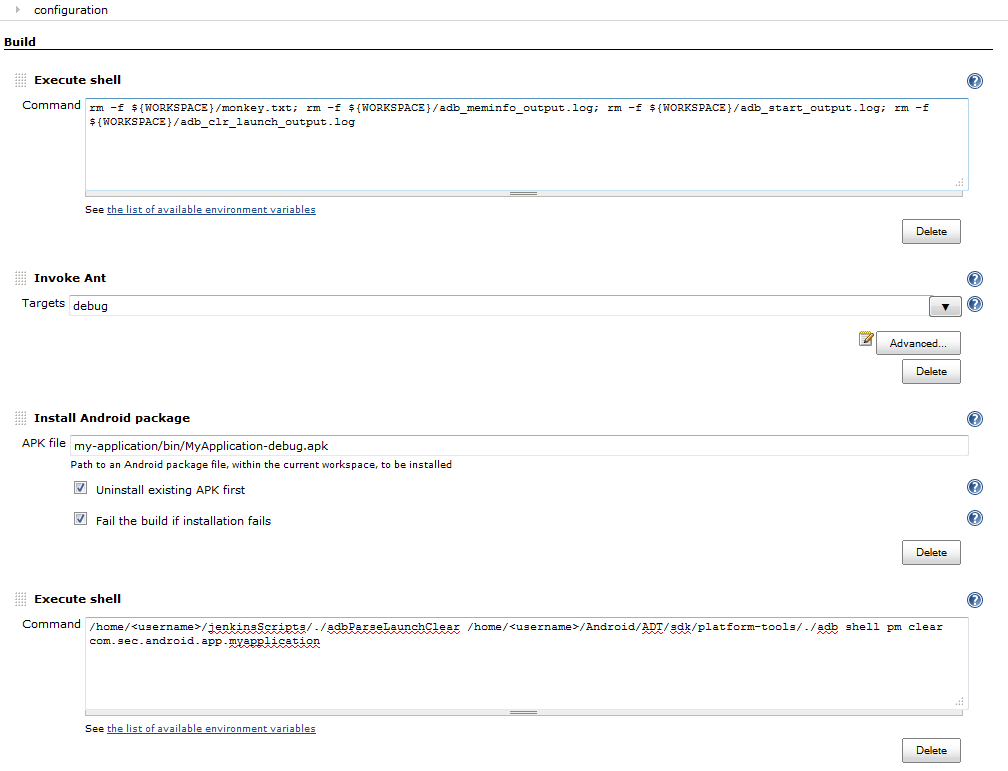Click the resize bar below the adbParseLaunchClear command box

[523, 712]
